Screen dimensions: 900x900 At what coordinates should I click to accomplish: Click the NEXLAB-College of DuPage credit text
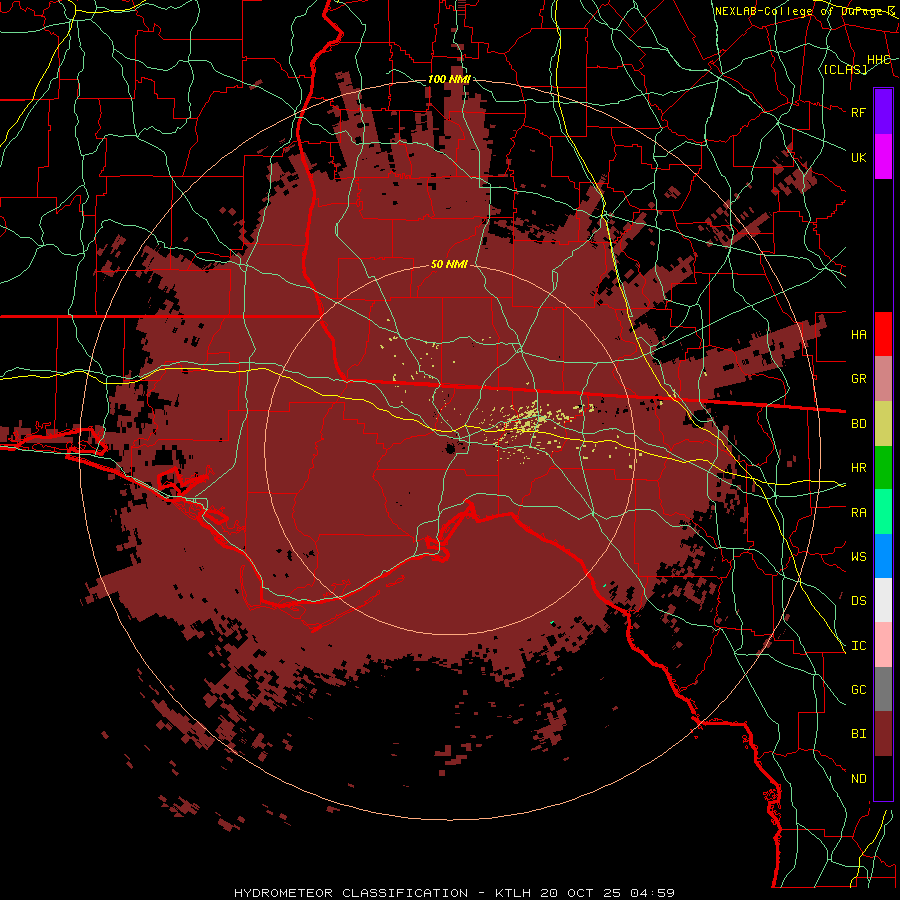[x=805, y=11]
